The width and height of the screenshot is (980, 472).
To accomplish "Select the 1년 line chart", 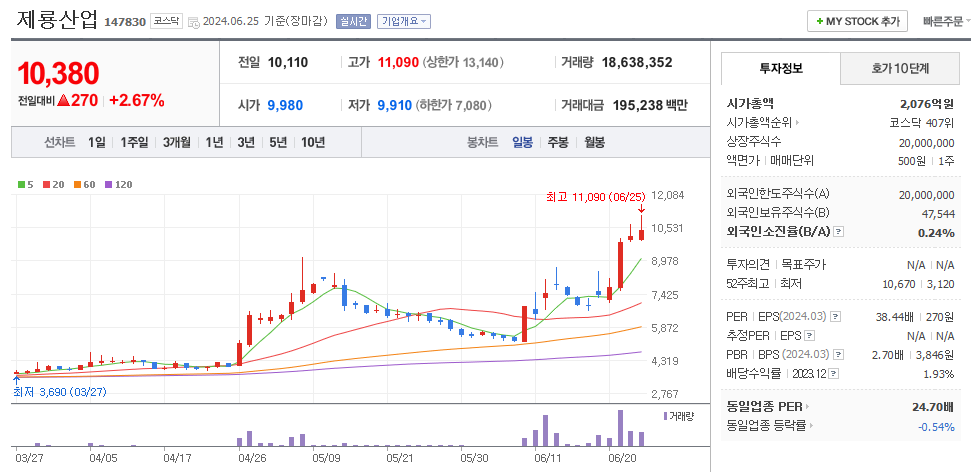I will (214, 142).
